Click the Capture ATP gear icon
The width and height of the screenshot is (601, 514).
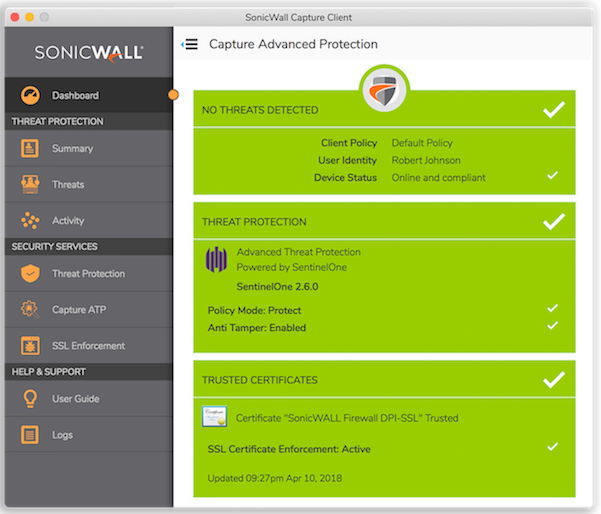coord(30,309)
